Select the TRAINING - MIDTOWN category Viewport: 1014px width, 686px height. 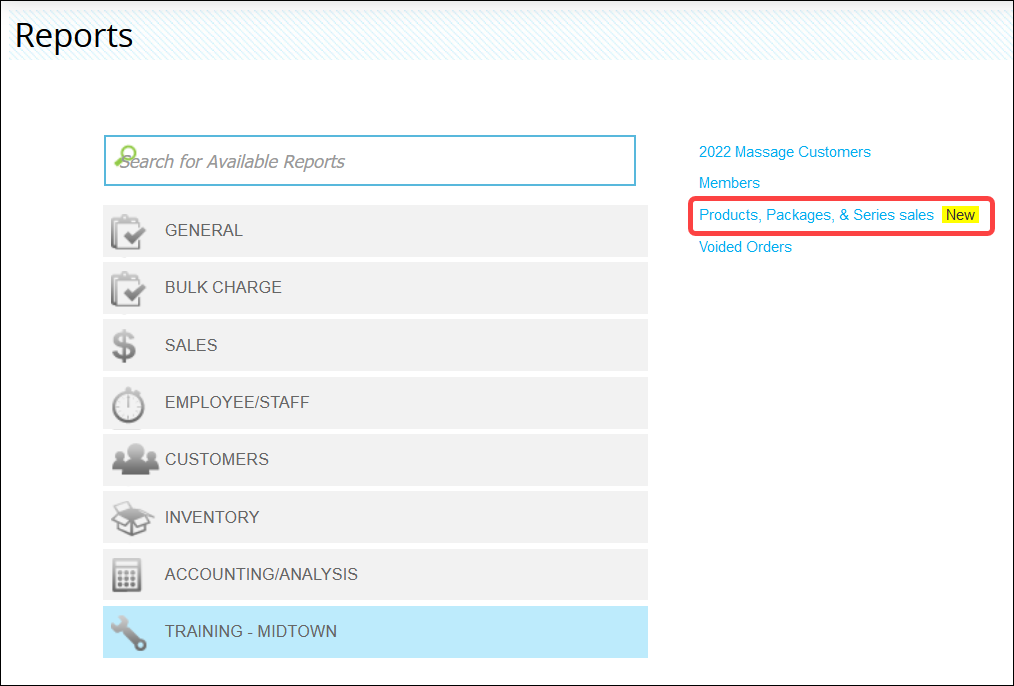[375, 632]
